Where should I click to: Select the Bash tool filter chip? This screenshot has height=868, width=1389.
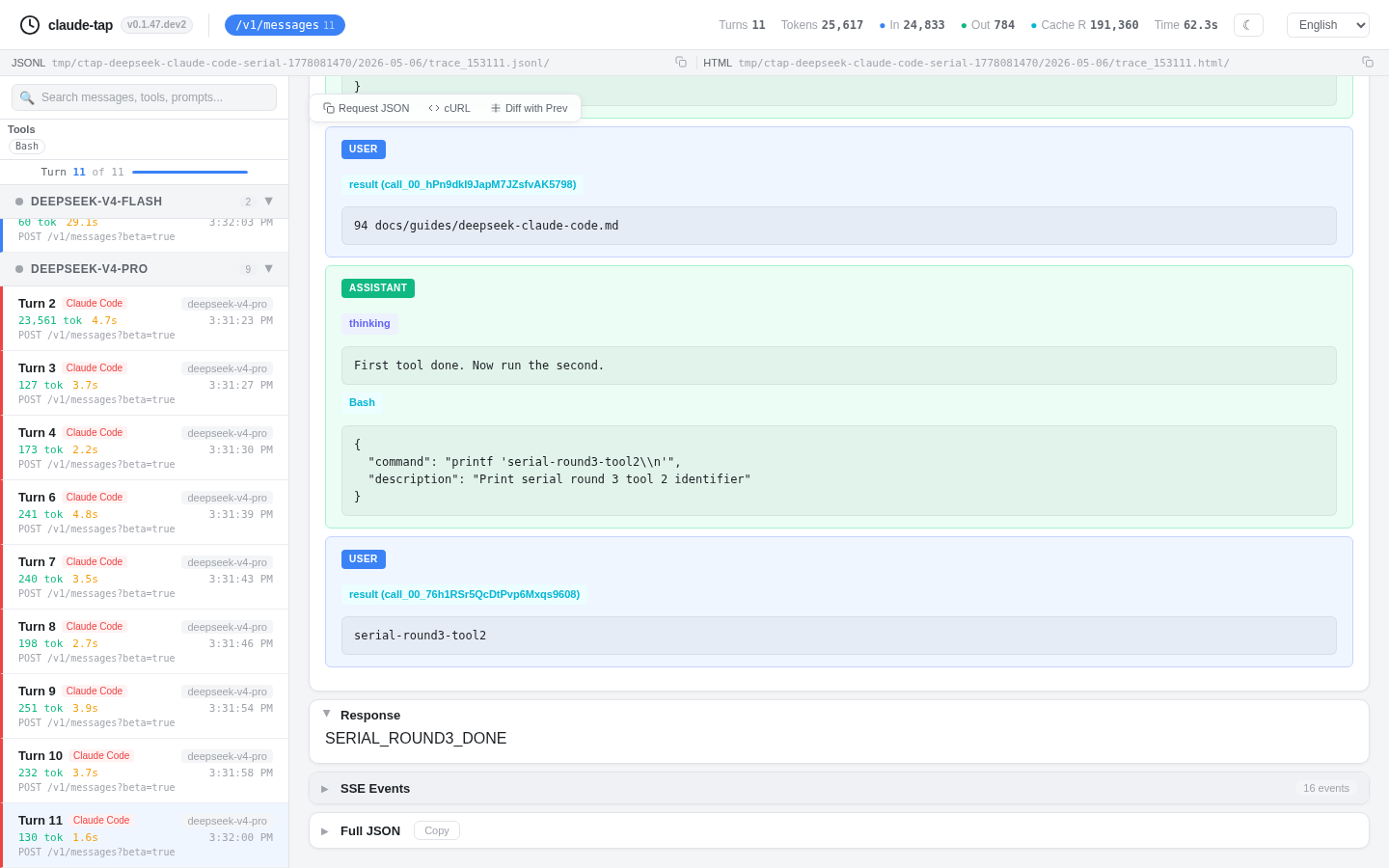coord(27,147)
